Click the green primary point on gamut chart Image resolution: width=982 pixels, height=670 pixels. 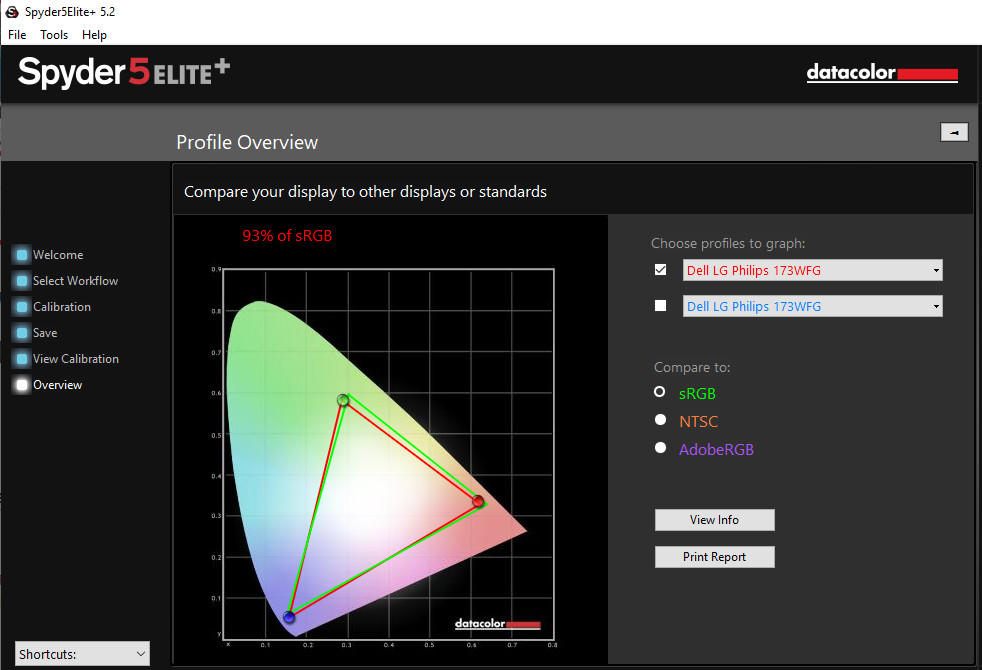[343, 400]
